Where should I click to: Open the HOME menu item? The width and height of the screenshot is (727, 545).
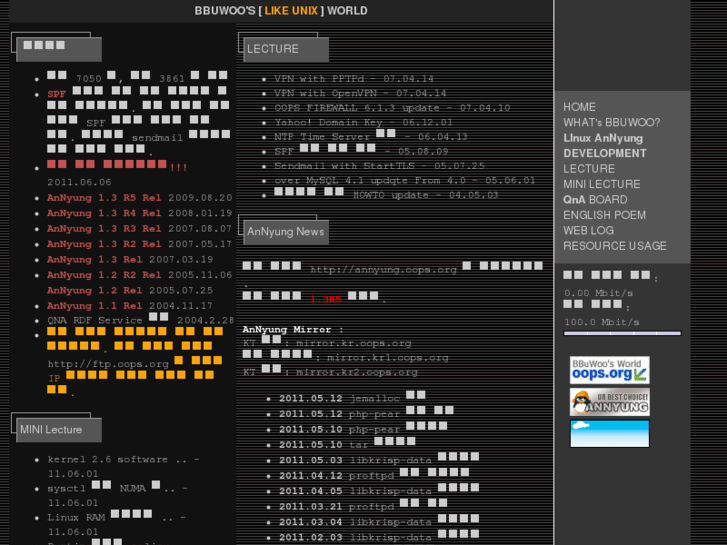(579, 107)
